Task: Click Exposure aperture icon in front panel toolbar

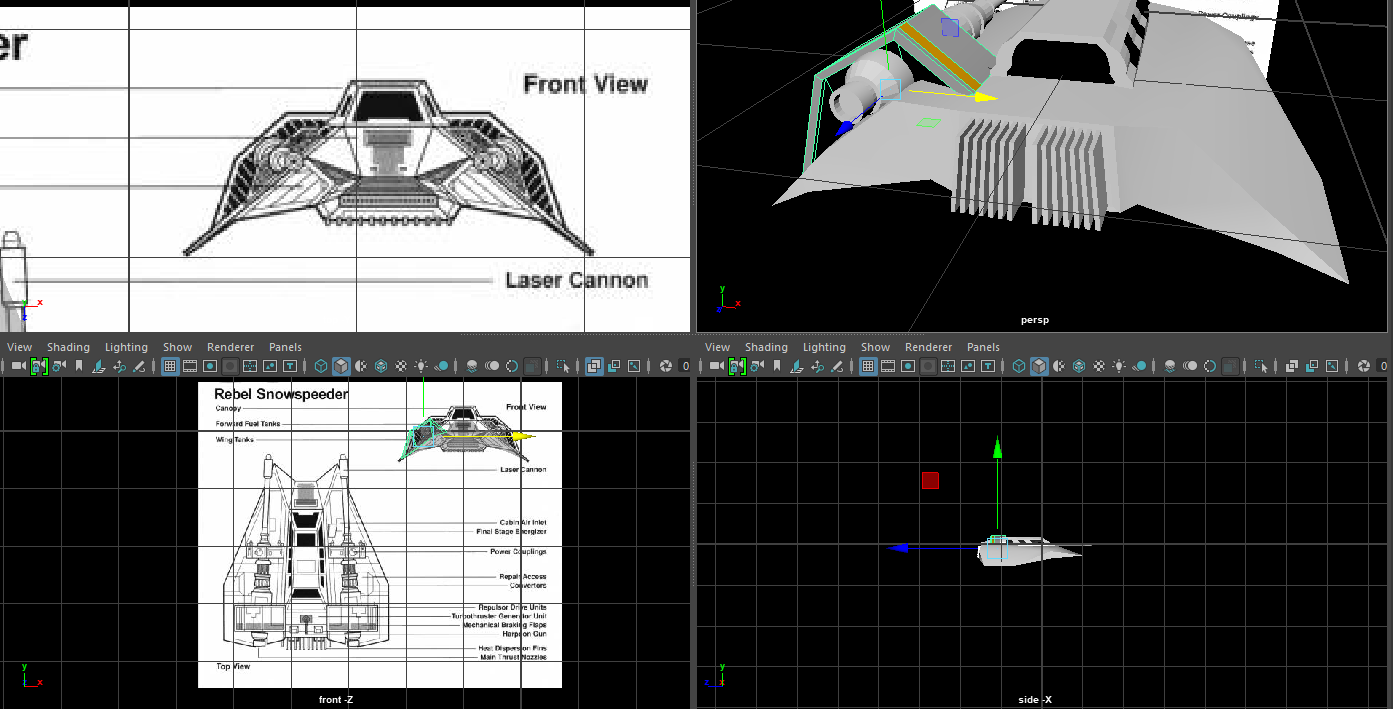Action: [665, 366]
